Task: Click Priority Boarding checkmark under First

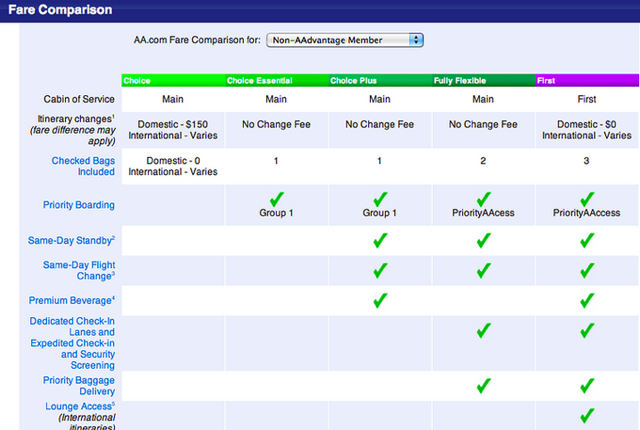Action: 587,199
